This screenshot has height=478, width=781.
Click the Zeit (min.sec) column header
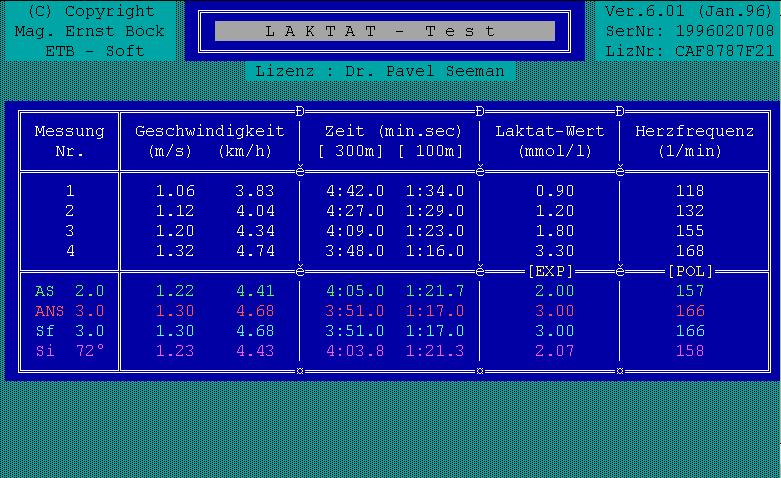(393, 131)
